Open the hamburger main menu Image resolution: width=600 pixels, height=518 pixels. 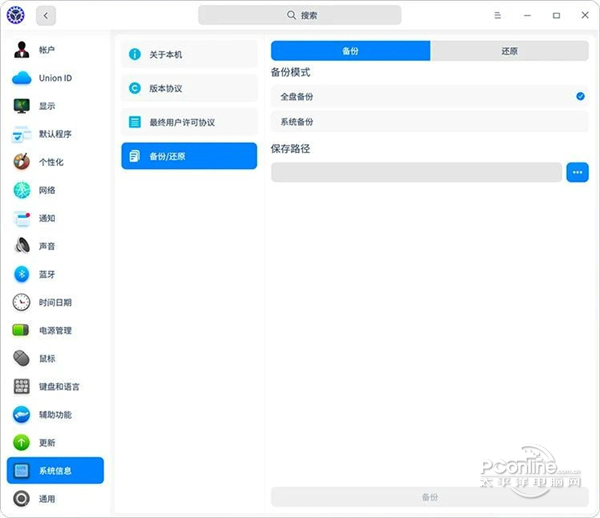point(497,15)
